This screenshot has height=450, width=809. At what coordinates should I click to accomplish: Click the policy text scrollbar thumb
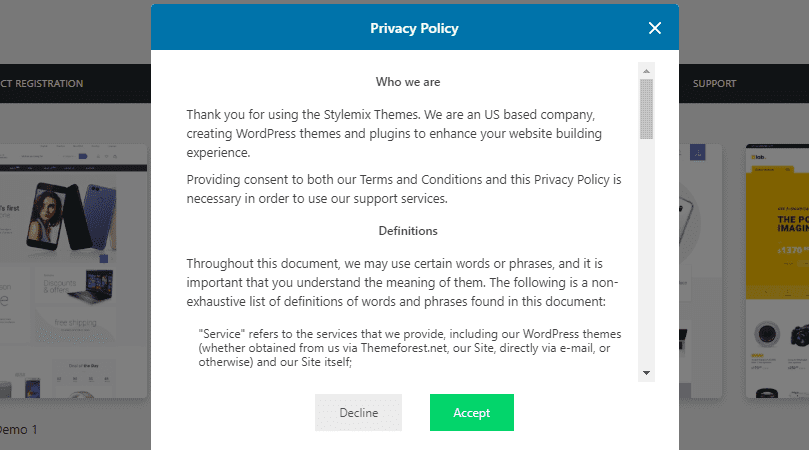pos(647,108)
